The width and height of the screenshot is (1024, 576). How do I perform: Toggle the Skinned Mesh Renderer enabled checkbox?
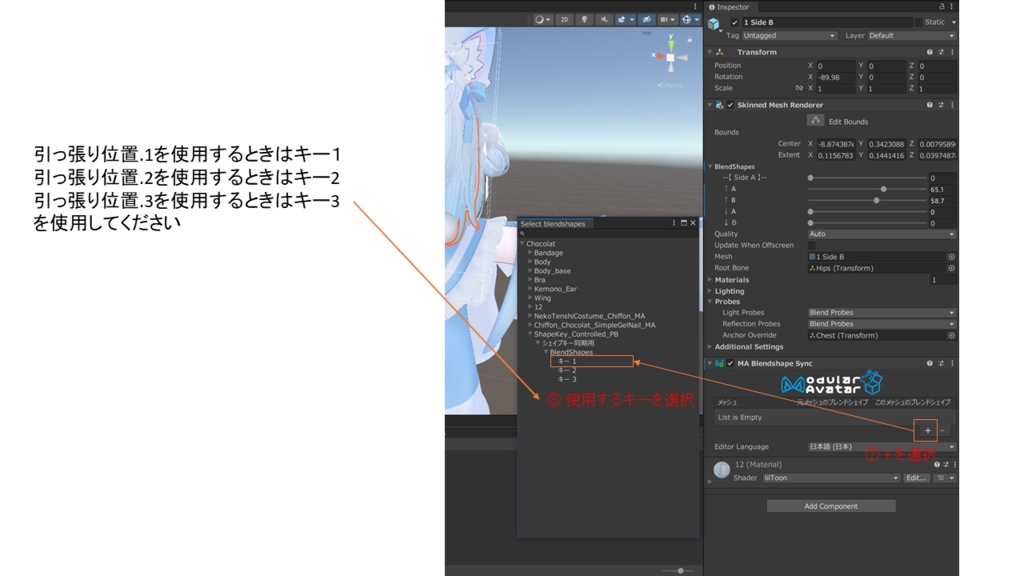(x=730, y=104)
